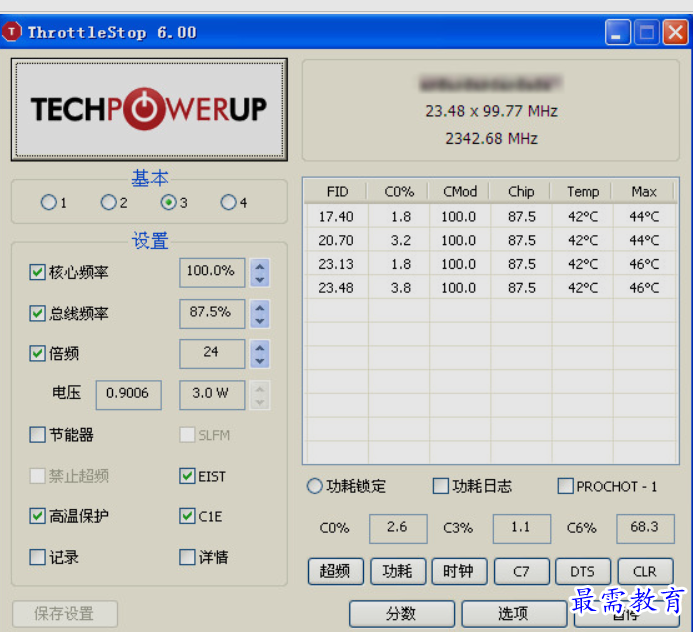Minimize the ThrottleStop window

(617, 32)
